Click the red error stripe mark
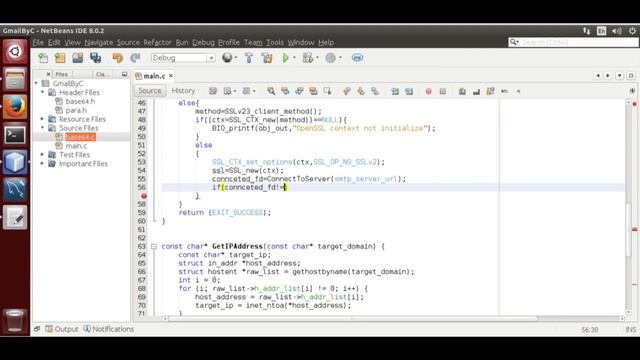Viewport: 640px width, 360px height. click(x=634, y=229)
